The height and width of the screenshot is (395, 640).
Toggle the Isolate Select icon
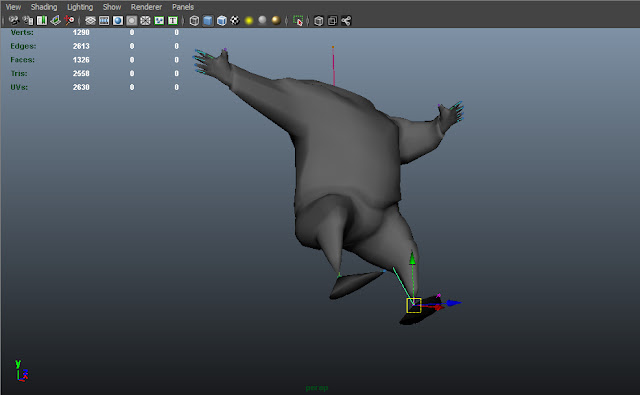pos(298,20)
